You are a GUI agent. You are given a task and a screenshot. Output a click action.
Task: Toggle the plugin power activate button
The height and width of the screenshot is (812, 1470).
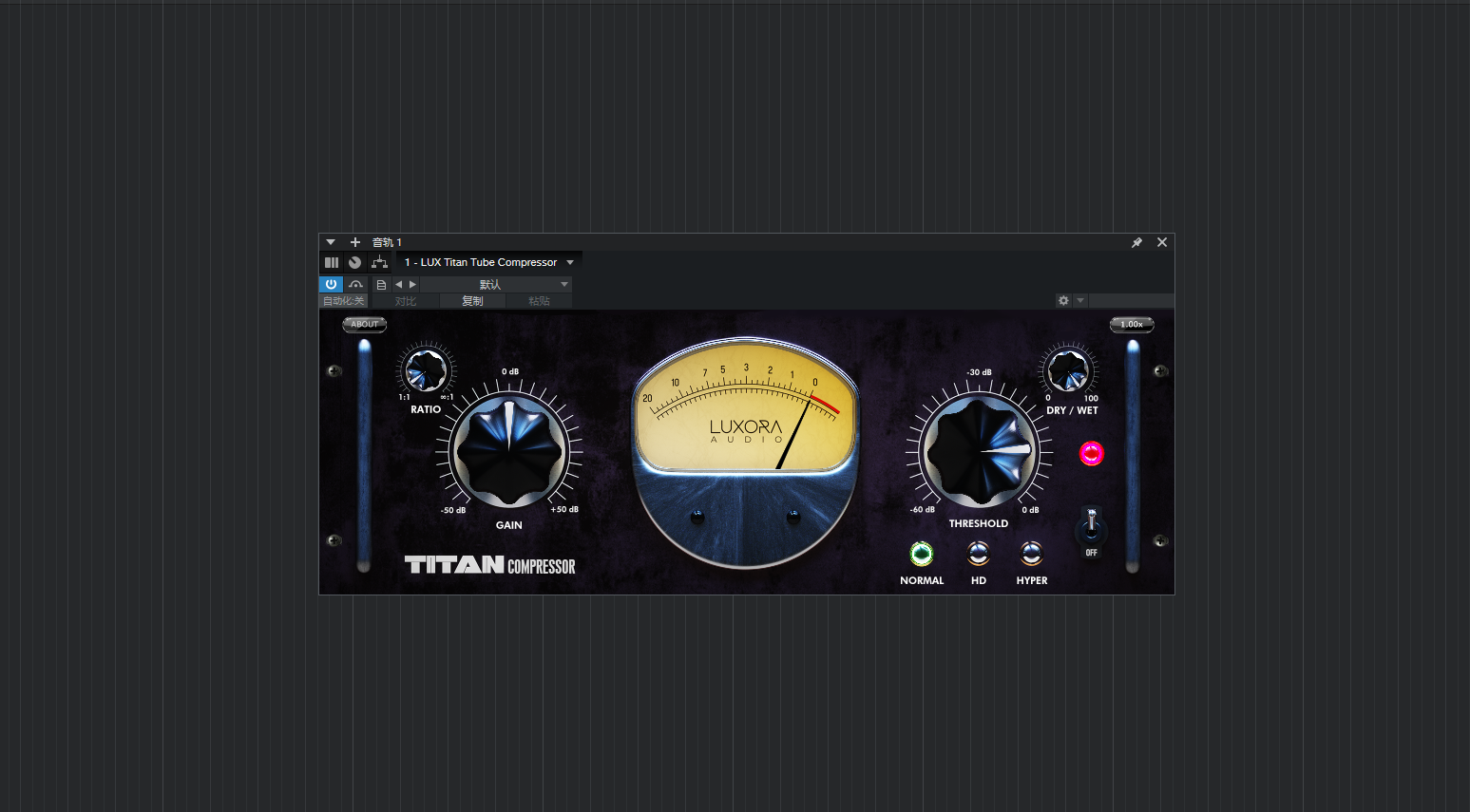pos(331,284)
